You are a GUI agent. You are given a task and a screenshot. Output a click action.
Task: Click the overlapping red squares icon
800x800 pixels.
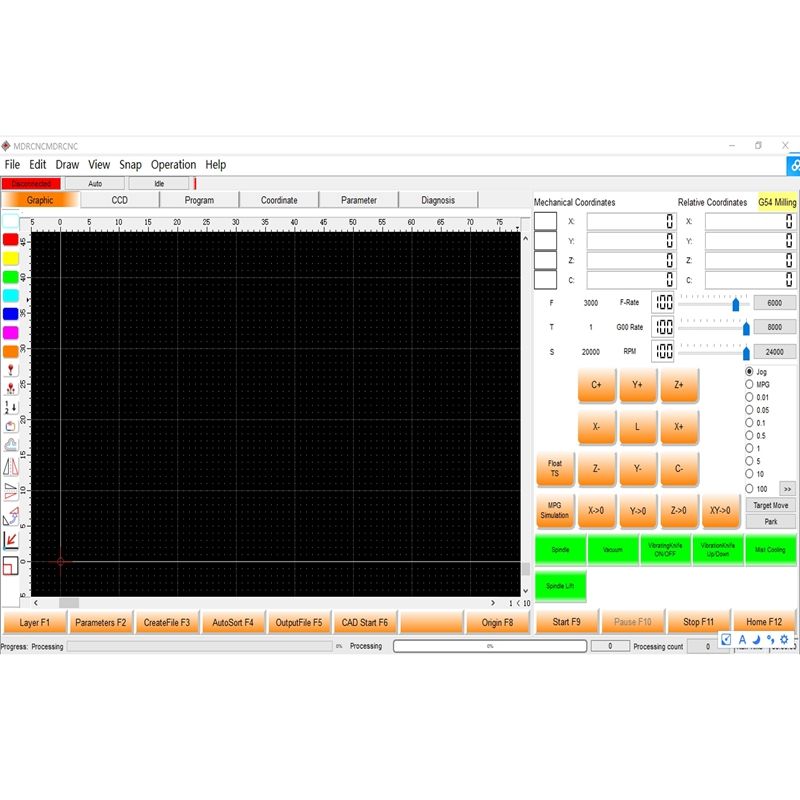[10, 565]
